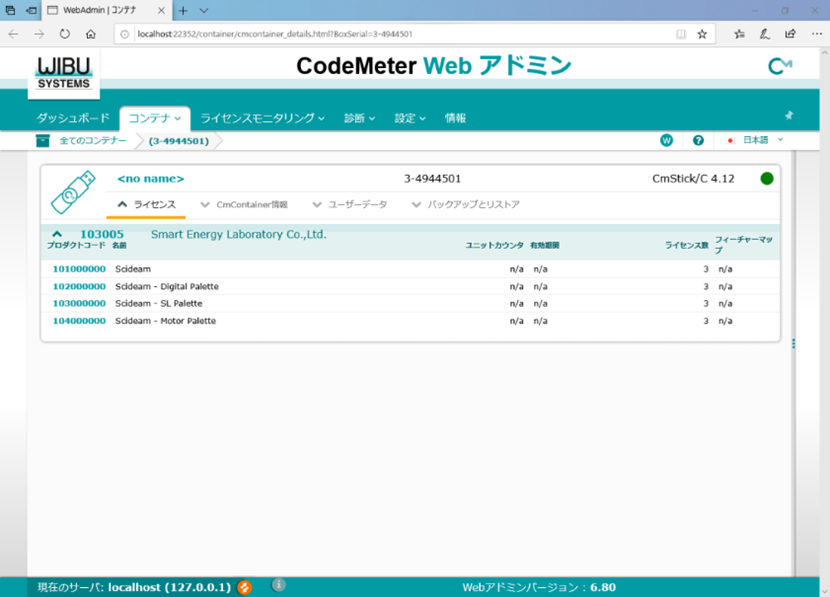Open browser more options ellipsis
830x597 pixels.
point(817,34)
